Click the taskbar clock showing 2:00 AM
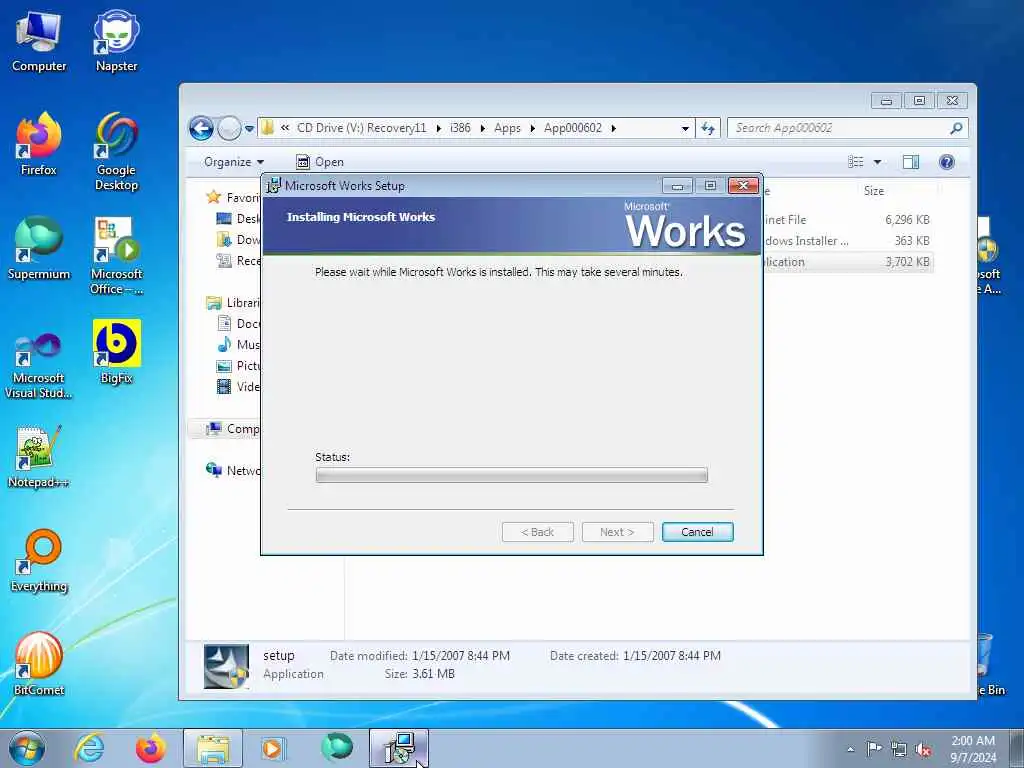The image size is (1024, 768). coord(973,749)
